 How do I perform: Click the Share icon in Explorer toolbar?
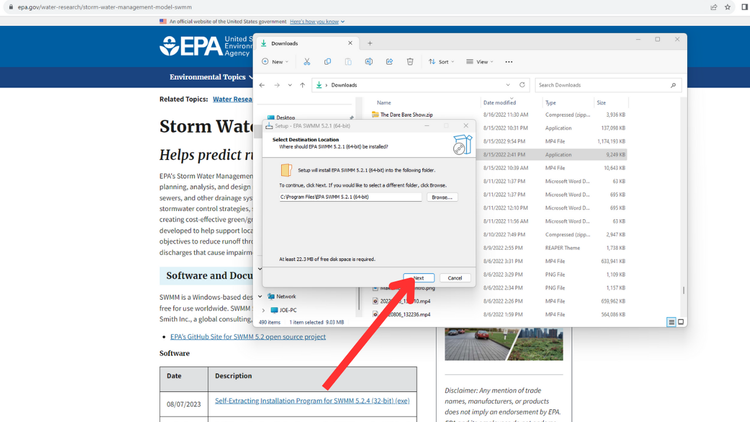click(389, 62)
